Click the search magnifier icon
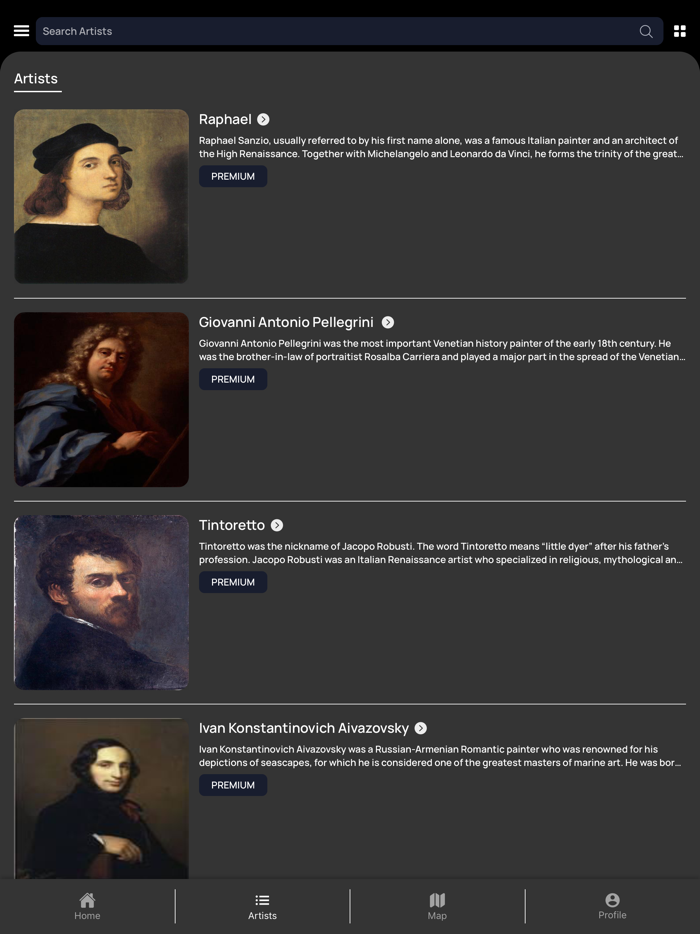700x934 pixels. coord(646,31)
